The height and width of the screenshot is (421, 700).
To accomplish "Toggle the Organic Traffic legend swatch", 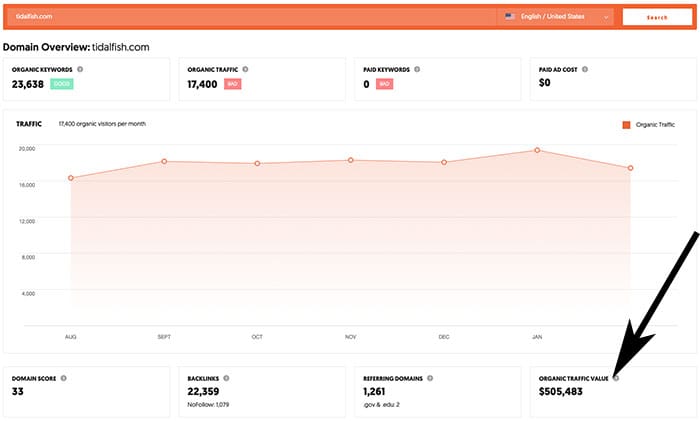I will click(626, 125).
